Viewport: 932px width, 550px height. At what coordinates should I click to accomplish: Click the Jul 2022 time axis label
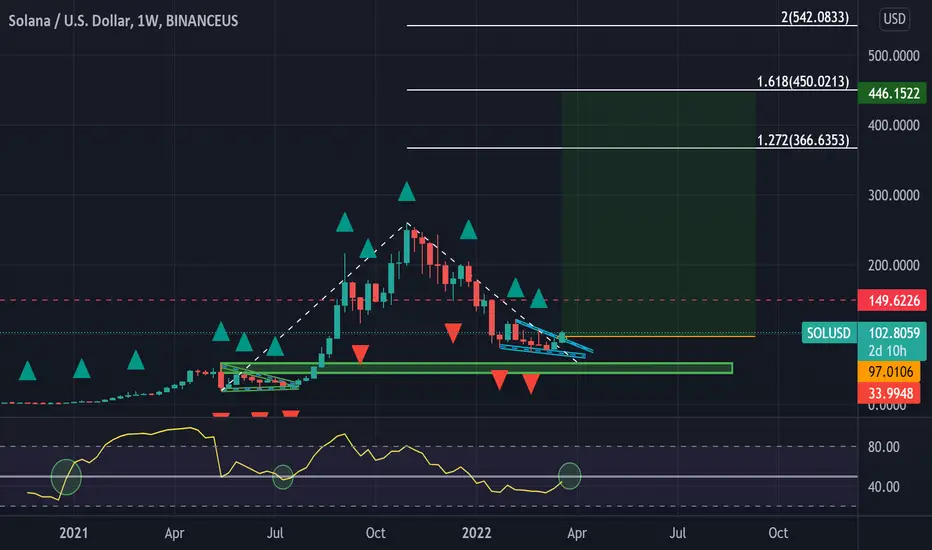[x=678, y=533]
